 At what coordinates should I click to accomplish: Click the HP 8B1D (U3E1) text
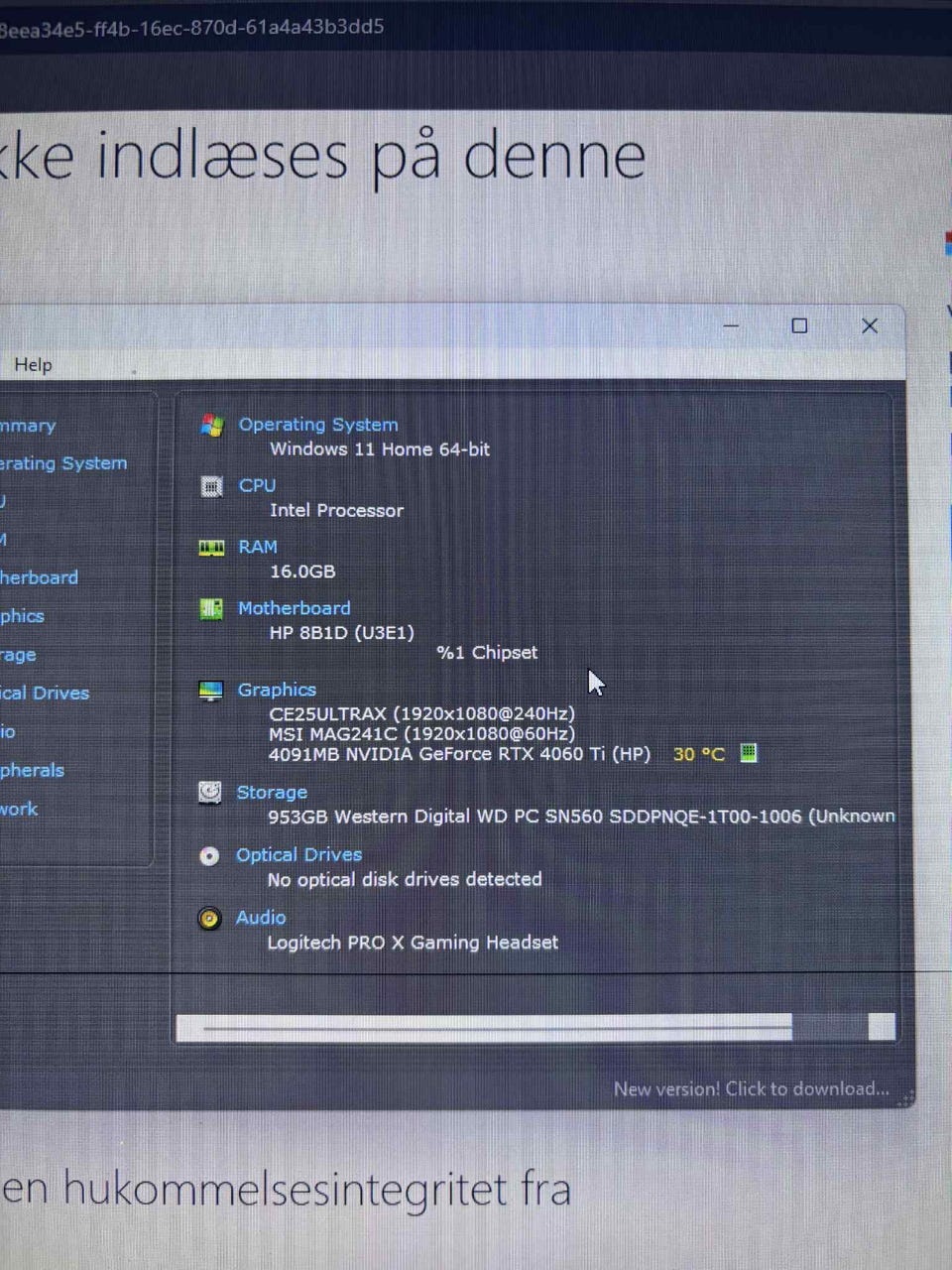[341, 632]
